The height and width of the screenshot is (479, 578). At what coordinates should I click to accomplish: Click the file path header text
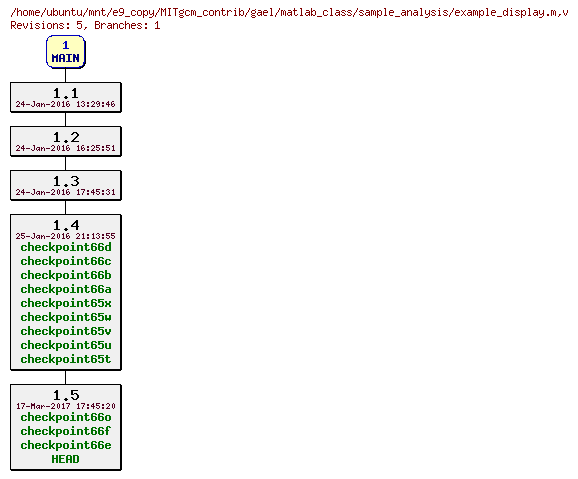click(x=289, y=13)
